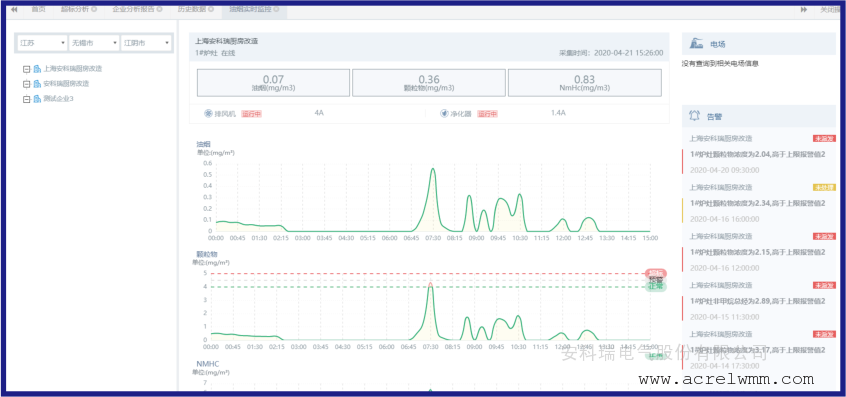Switch to the 首页 tab
The image size is (846, 397).
(x=38, y=9)
